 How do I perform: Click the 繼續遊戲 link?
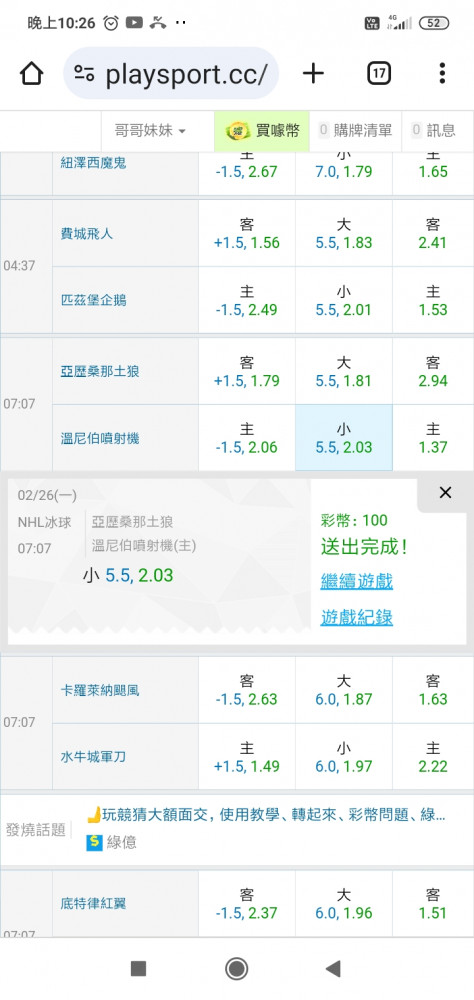point(357,582)
